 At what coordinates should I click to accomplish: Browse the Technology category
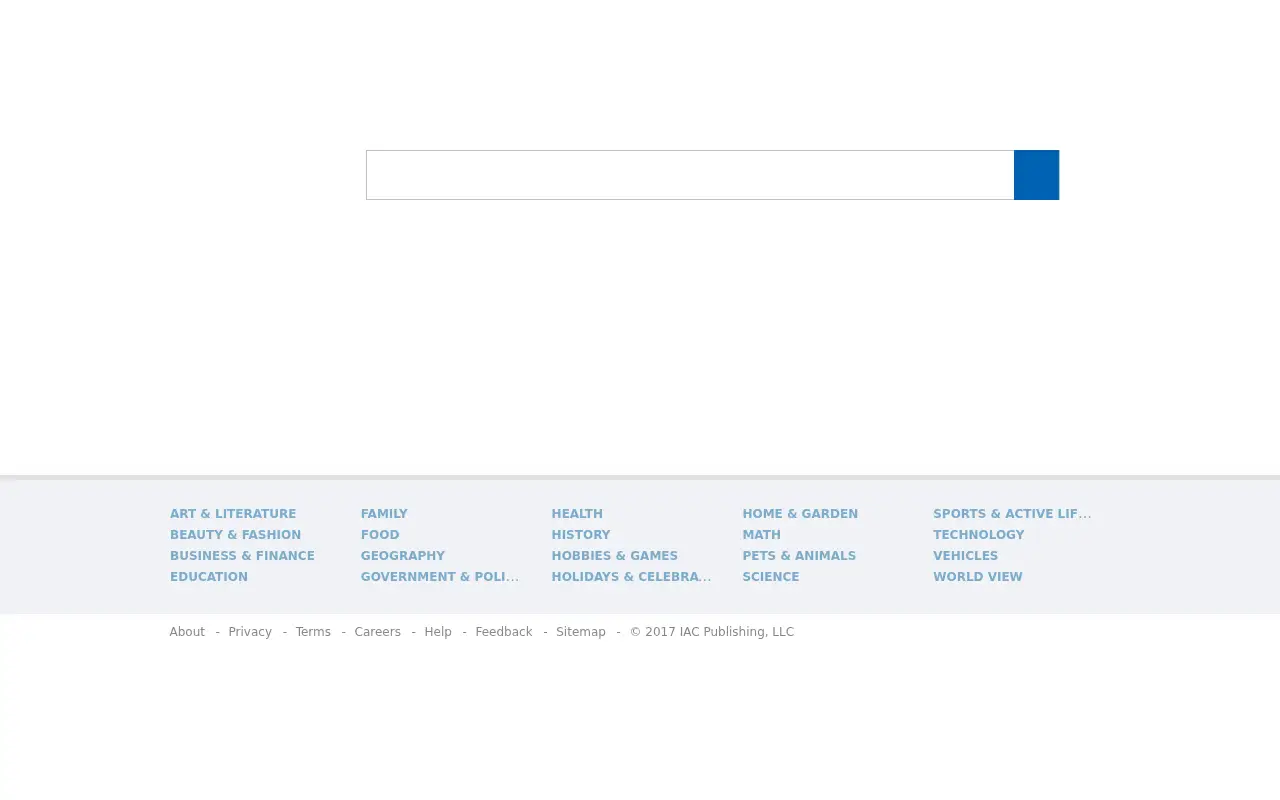pyautogui.click(x=979, y=535)
